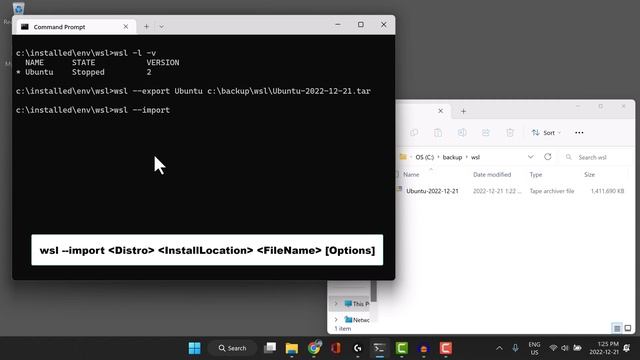The height and width of the screenshot is (360, 640).
Task: Open Logitech G HUB from taskbar
Action: [358, 348]
